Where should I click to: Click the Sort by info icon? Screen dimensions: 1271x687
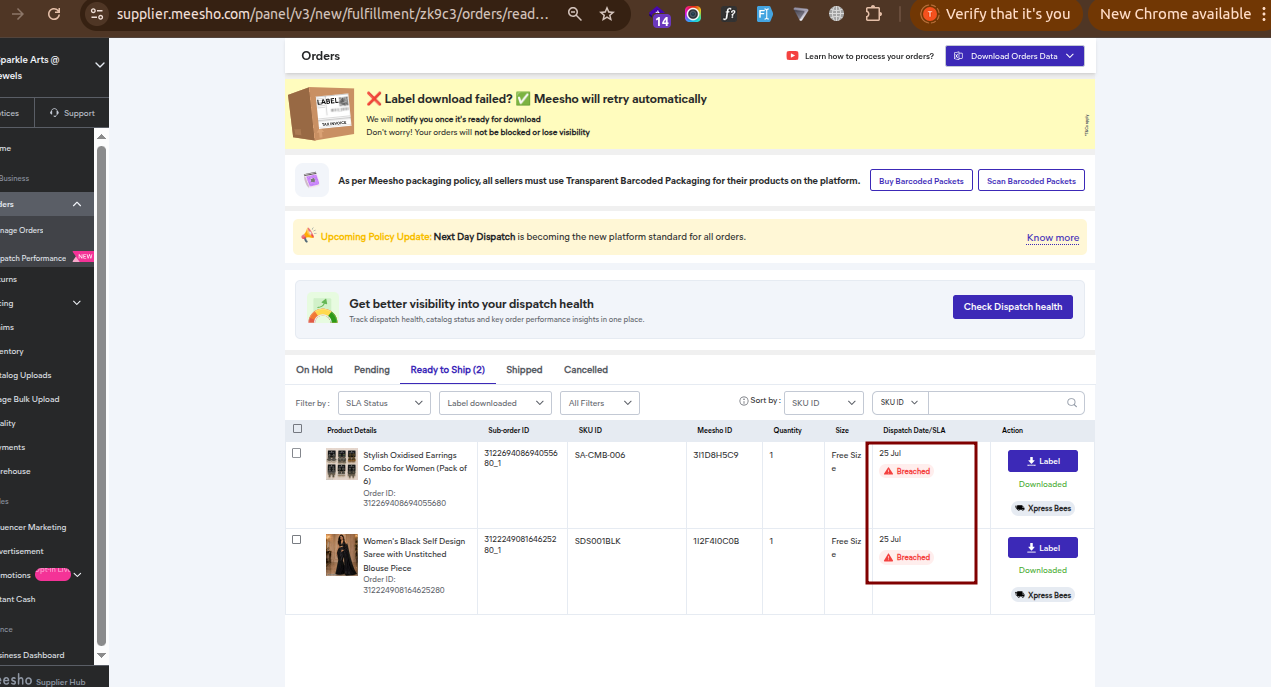click(743, 401)
